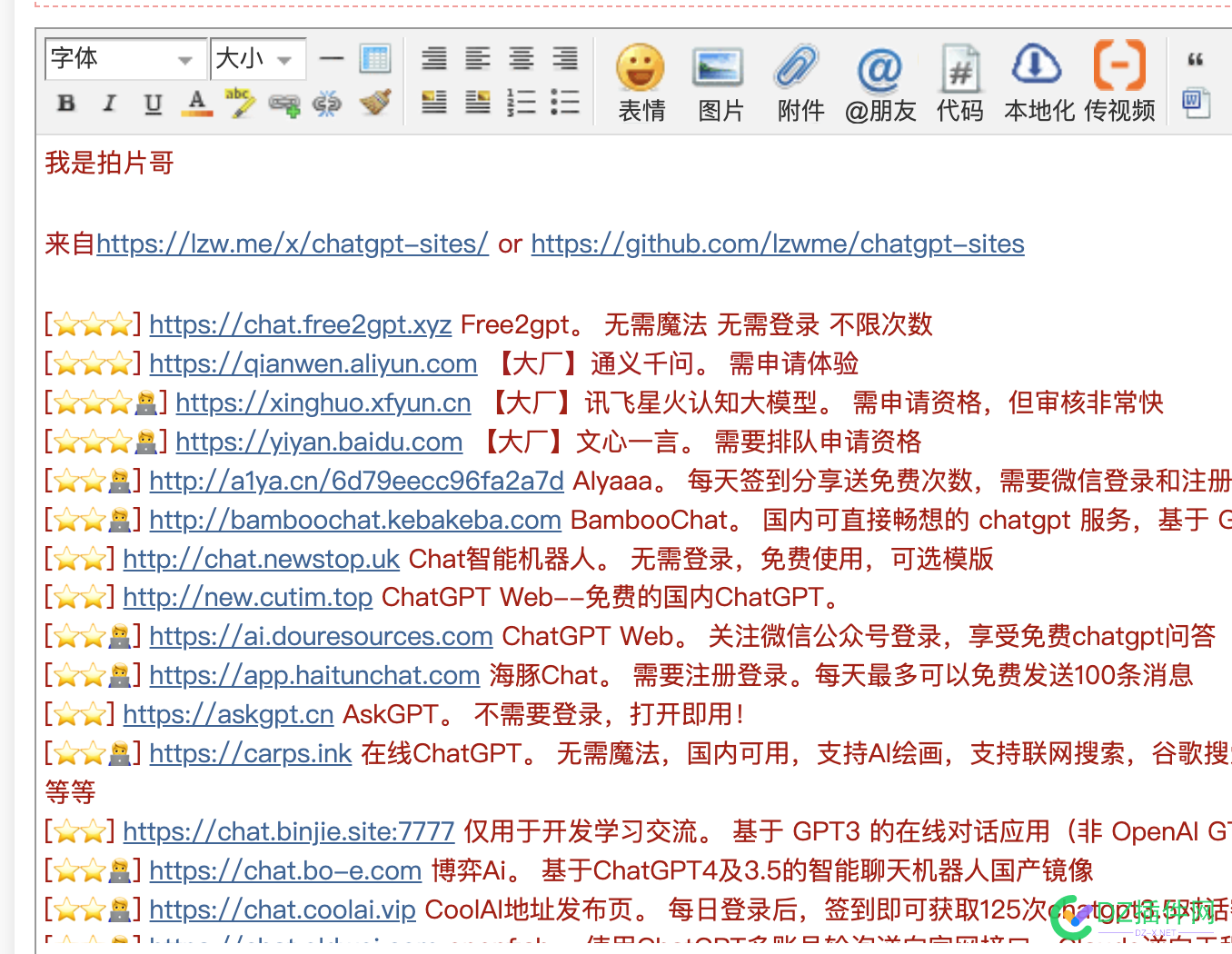Click the text 讯飞星火认知大模型

(x=701, y=402)
